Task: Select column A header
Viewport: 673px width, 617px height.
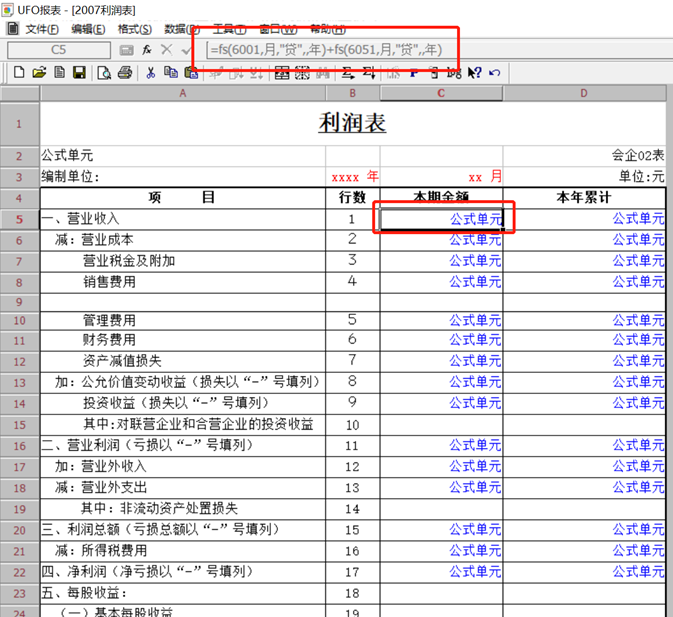Action: coord(183,93)
